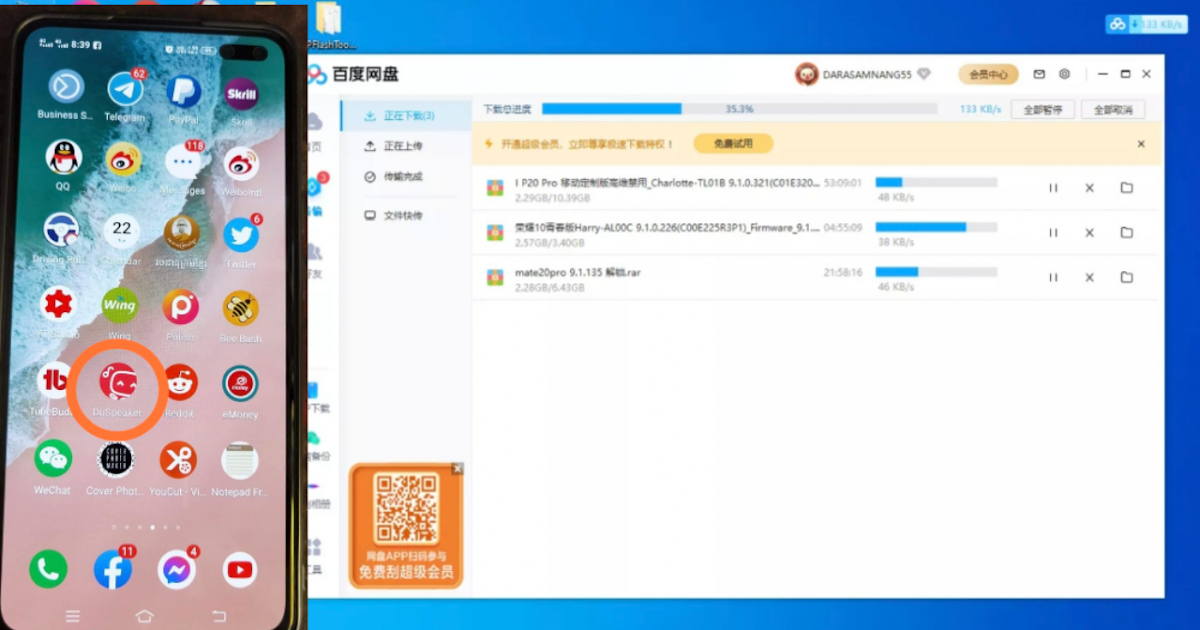
Task: Click the QR code promo image
Action: [x=406, y=508]
